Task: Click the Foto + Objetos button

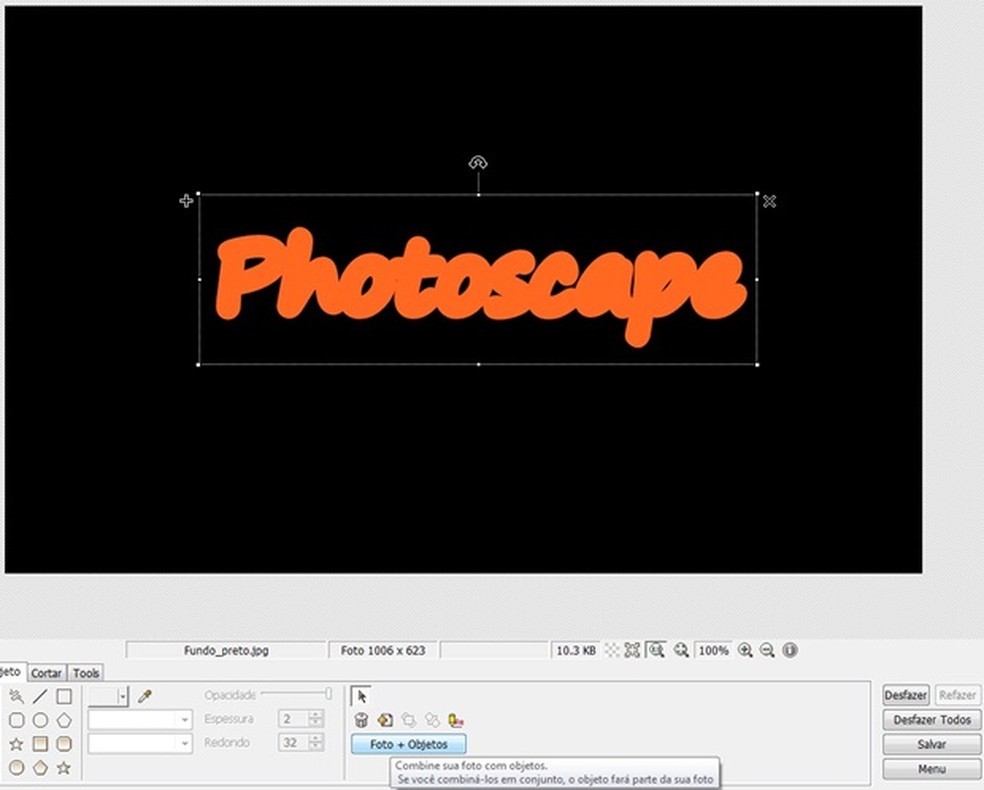Action: click(x=409, y=744)
